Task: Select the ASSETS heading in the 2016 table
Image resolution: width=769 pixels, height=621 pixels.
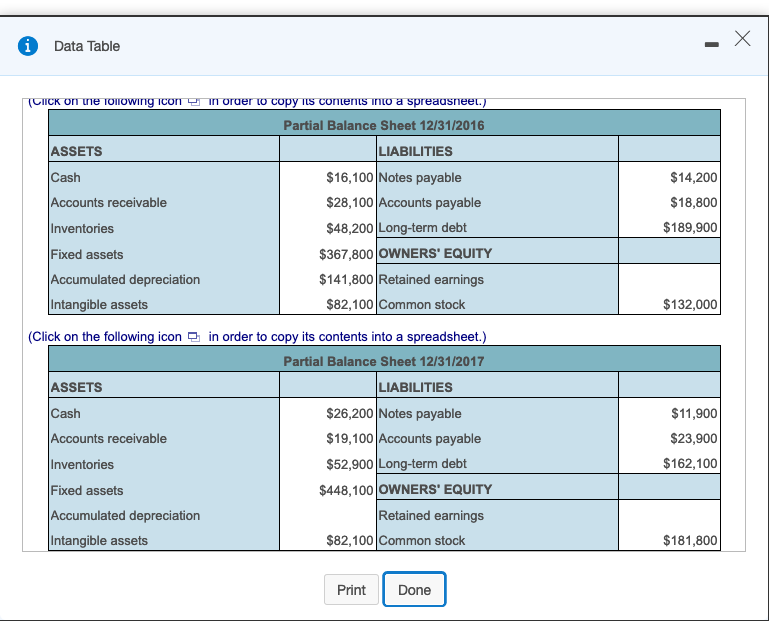Action: (77, 152)
